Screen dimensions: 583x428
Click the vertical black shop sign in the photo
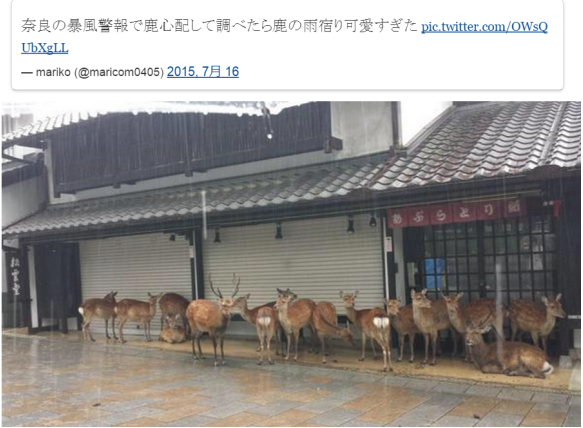(x=16, y=276)
